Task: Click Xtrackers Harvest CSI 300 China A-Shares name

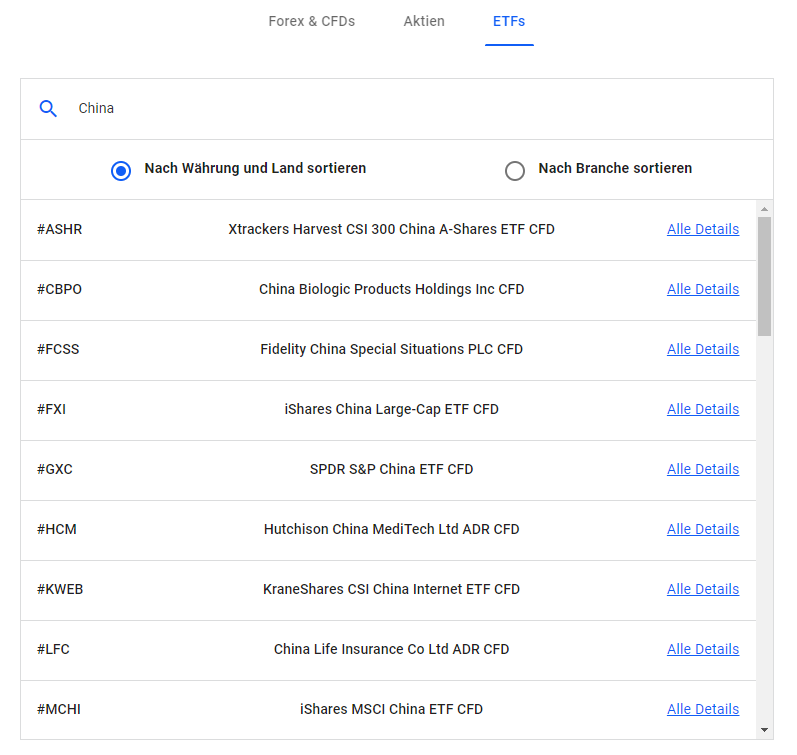Action: point(391,229)
